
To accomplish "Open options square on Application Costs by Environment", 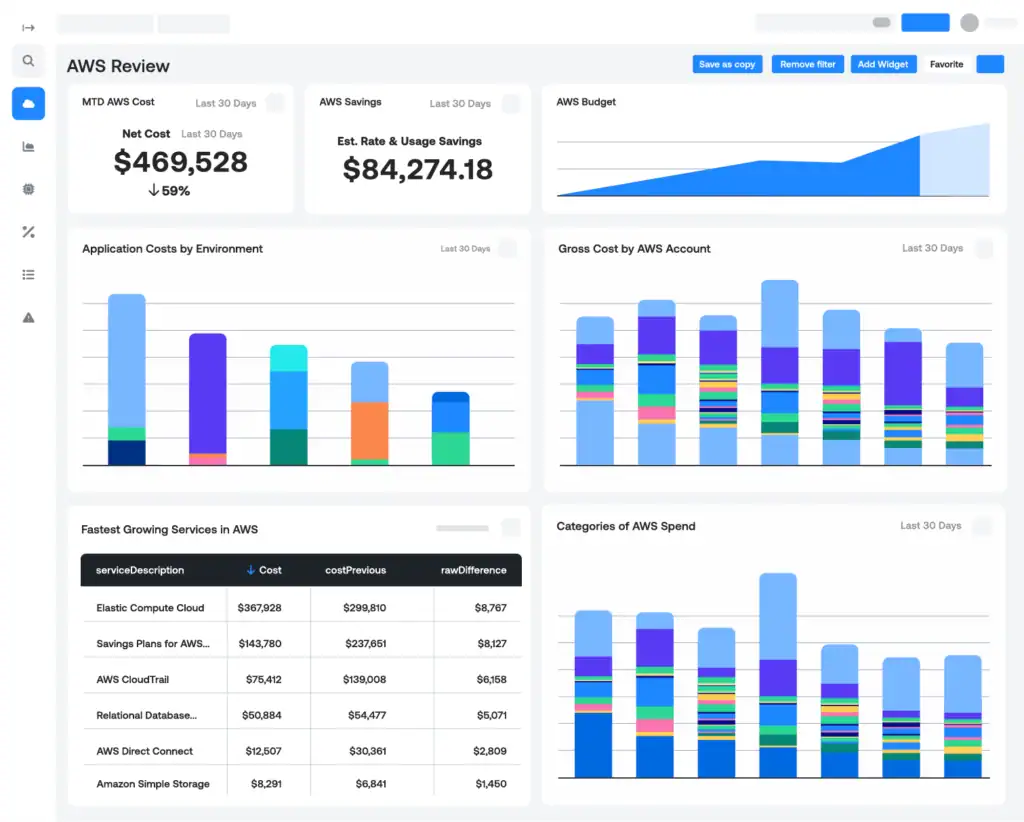I will coord(507,248).
